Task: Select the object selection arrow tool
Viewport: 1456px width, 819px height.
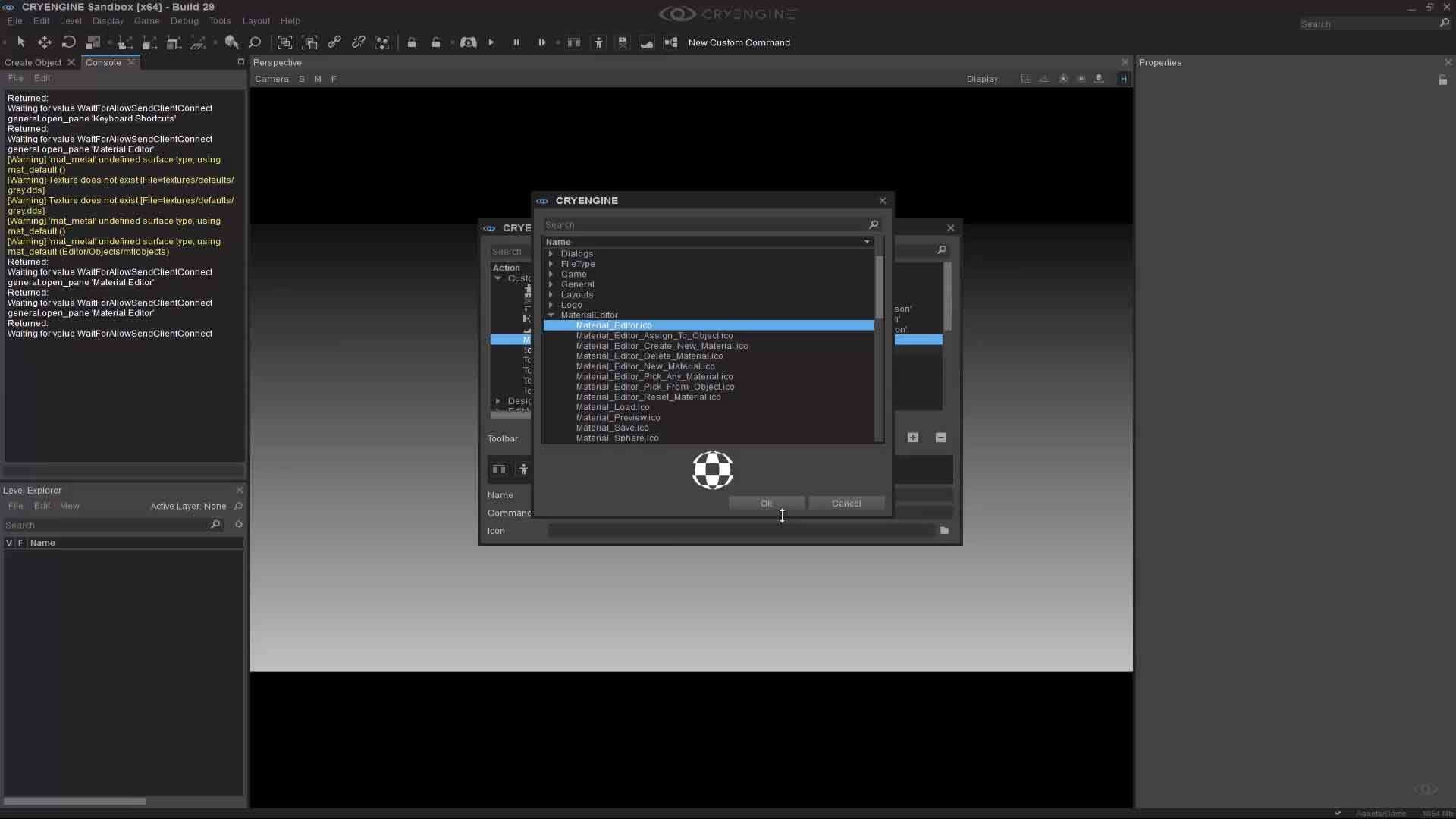Action: click(x=21, y=42)
